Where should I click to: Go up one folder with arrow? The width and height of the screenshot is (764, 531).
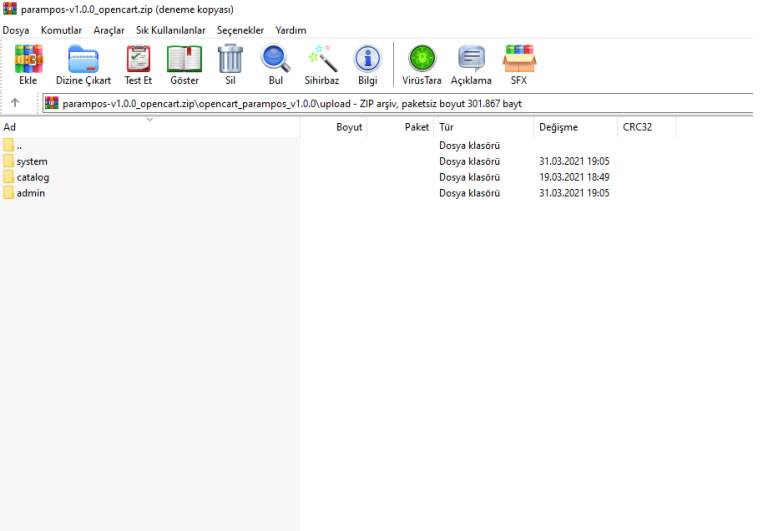point(15,103)
